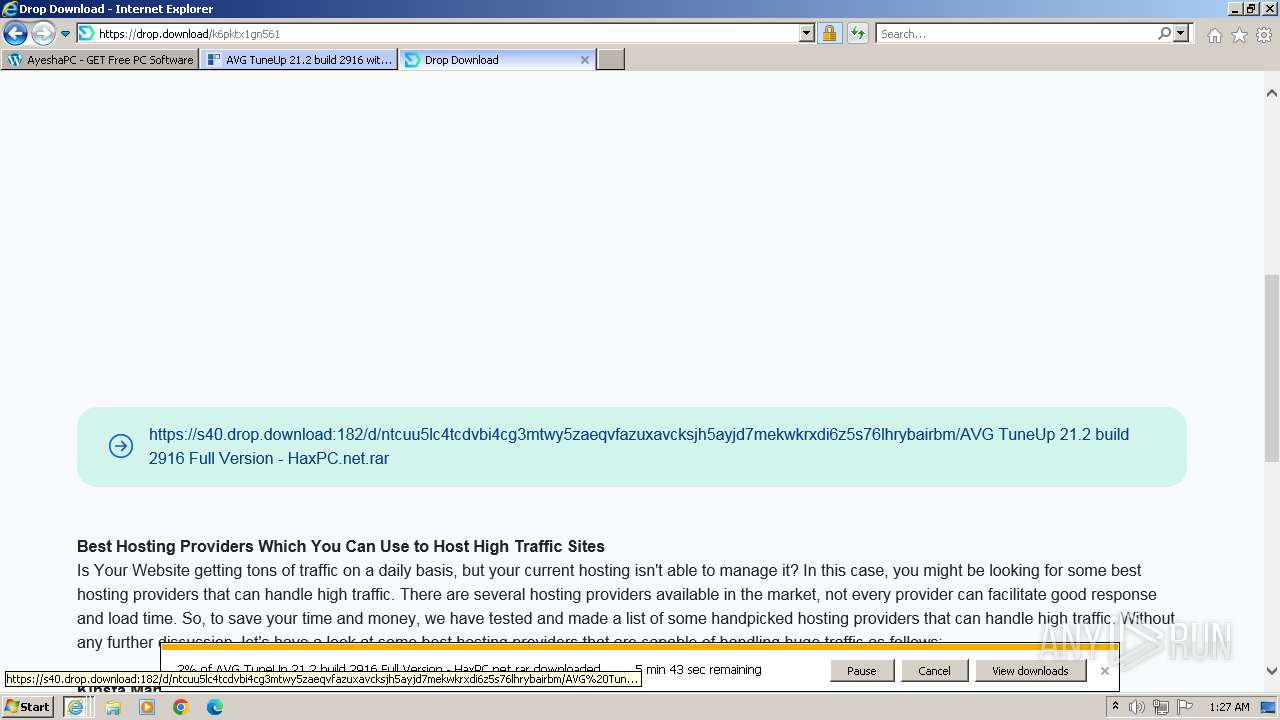The height and width of the screenshot is (720, 1280).
Task: Close the download notification bar
Action: click(x=1104, y=671)
